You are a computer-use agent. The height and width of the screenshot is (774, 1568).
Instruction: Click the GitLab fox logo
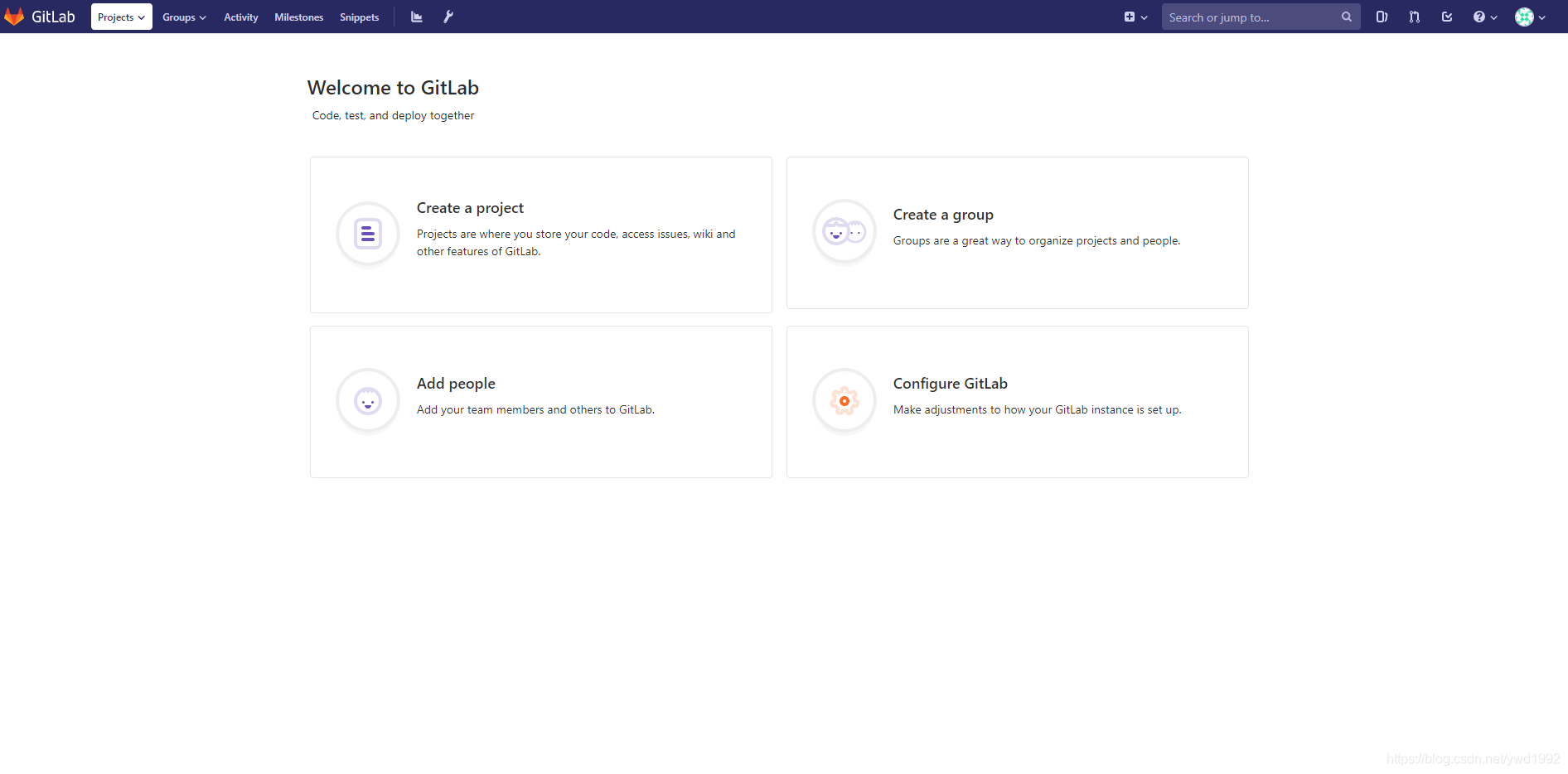pyautogui.click(x=14, y=17)
